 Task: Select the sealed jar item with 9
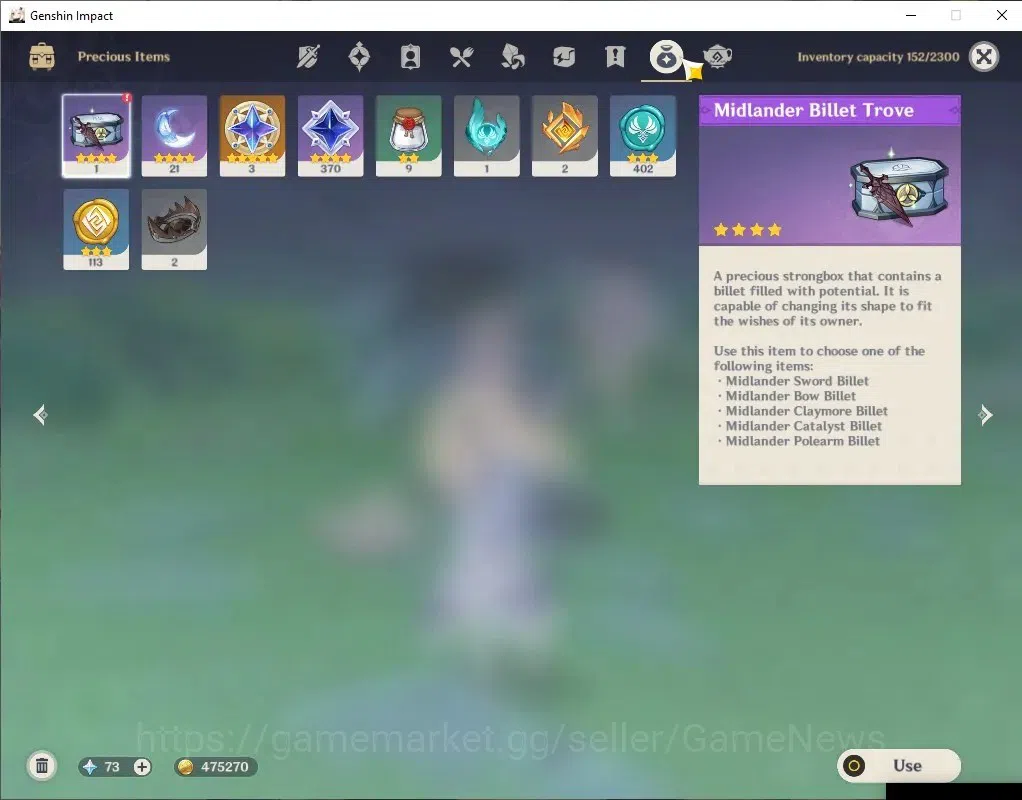tap(409, 136)
